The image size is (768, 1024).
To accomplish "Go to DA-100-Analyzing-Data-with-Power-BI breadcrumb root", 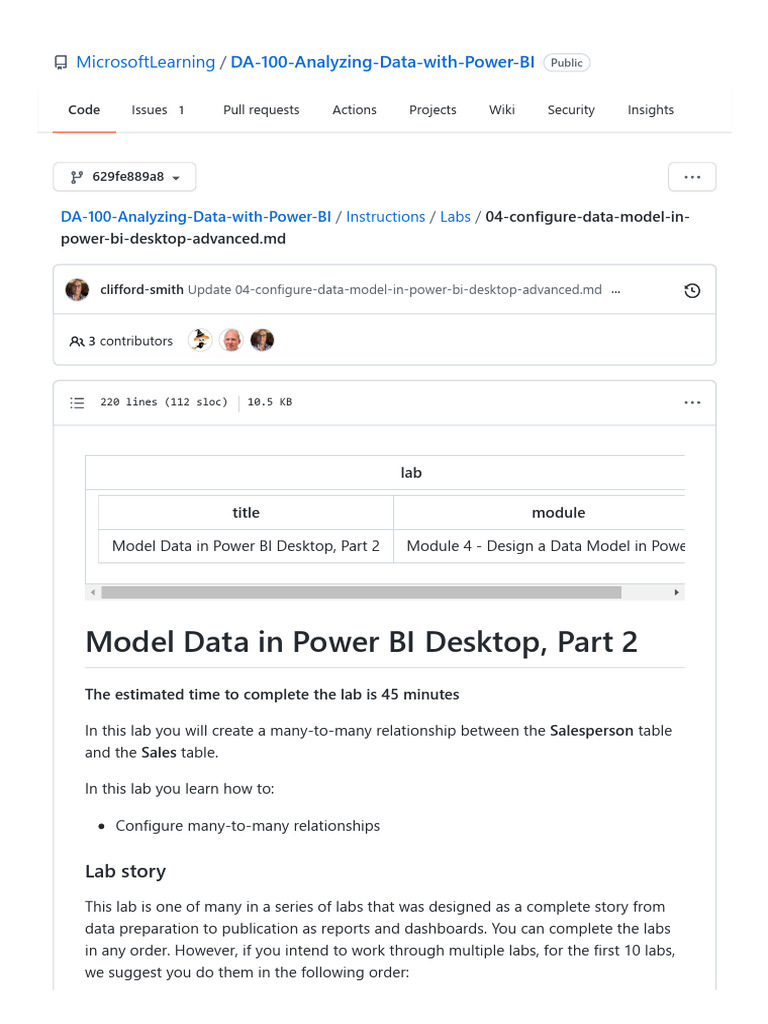I will 196,217.
